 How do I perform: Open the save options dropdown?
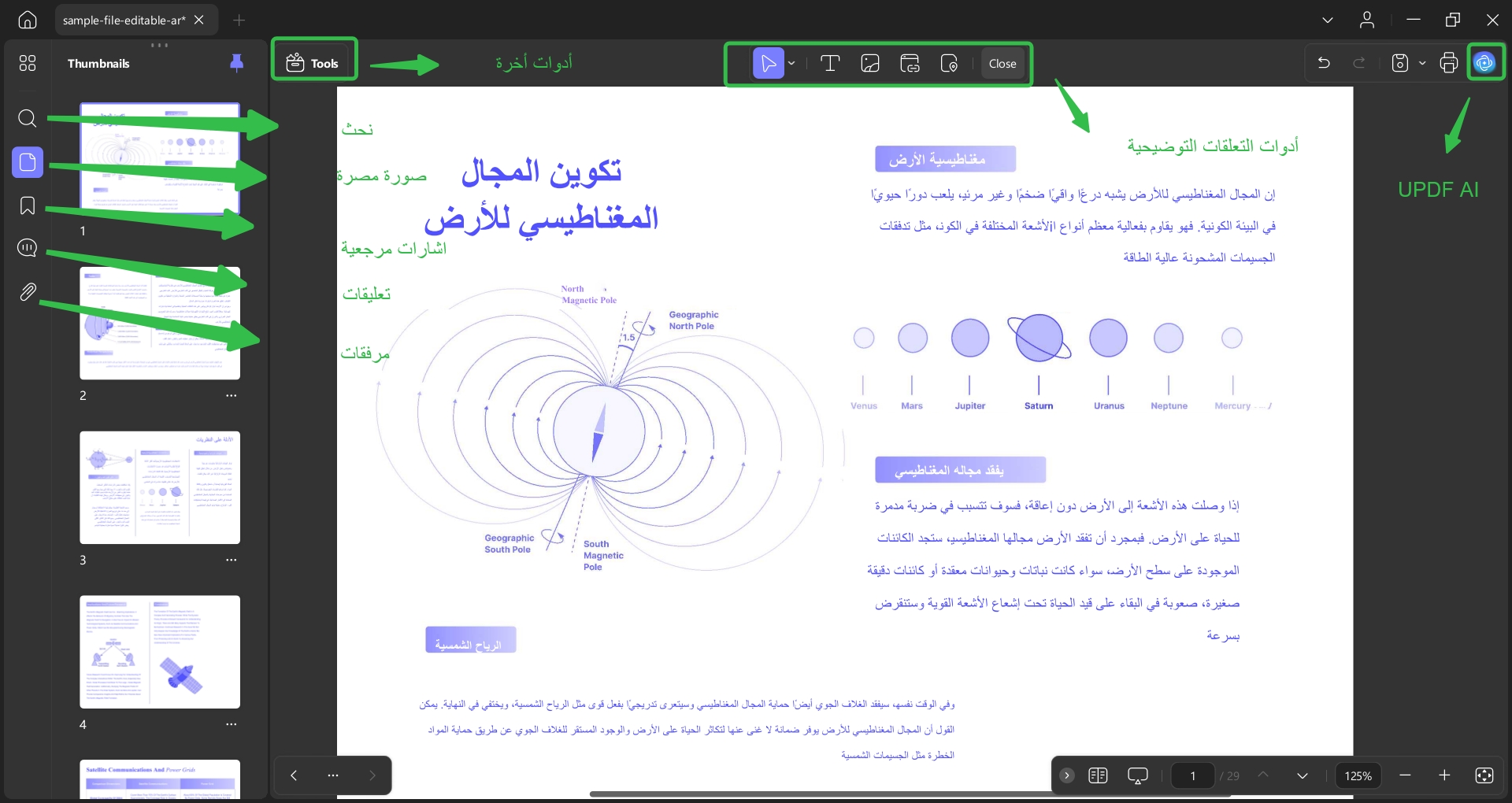tap(1422, 63)
